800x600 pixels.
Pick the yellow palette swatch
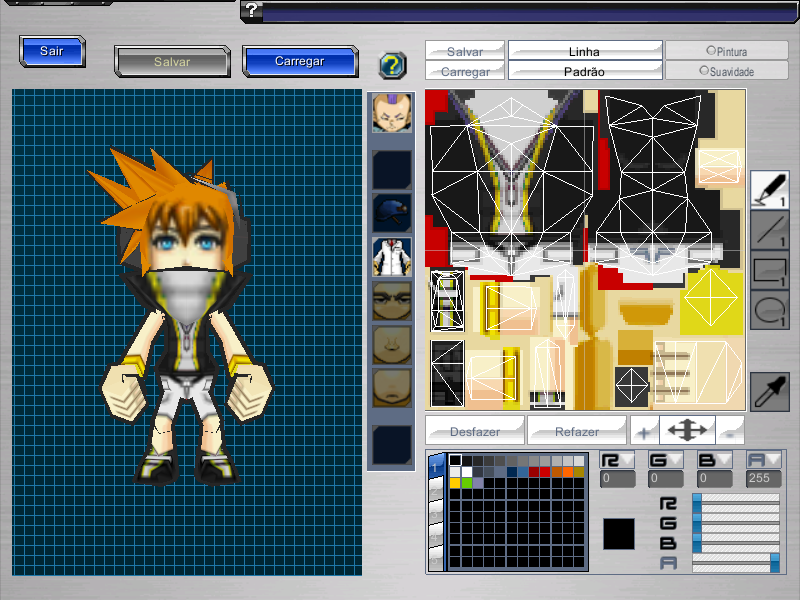point(455,483)
